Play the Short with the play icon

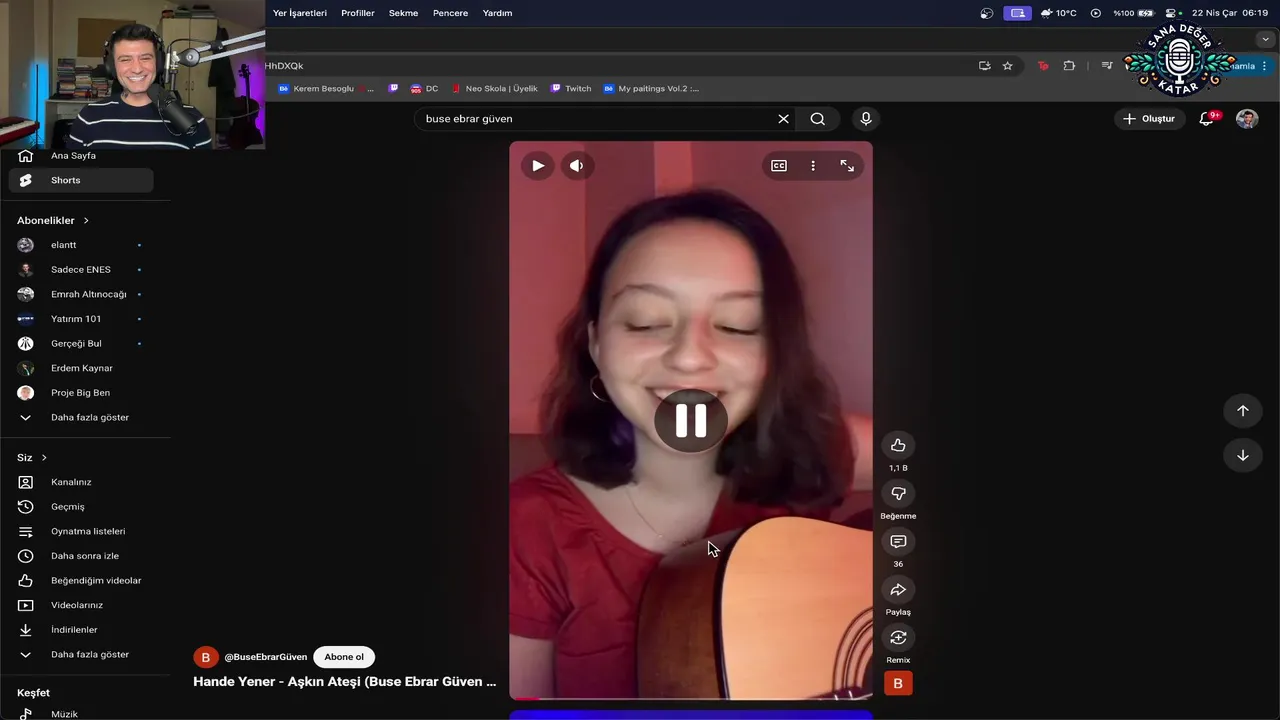click(x=538, y=166)
